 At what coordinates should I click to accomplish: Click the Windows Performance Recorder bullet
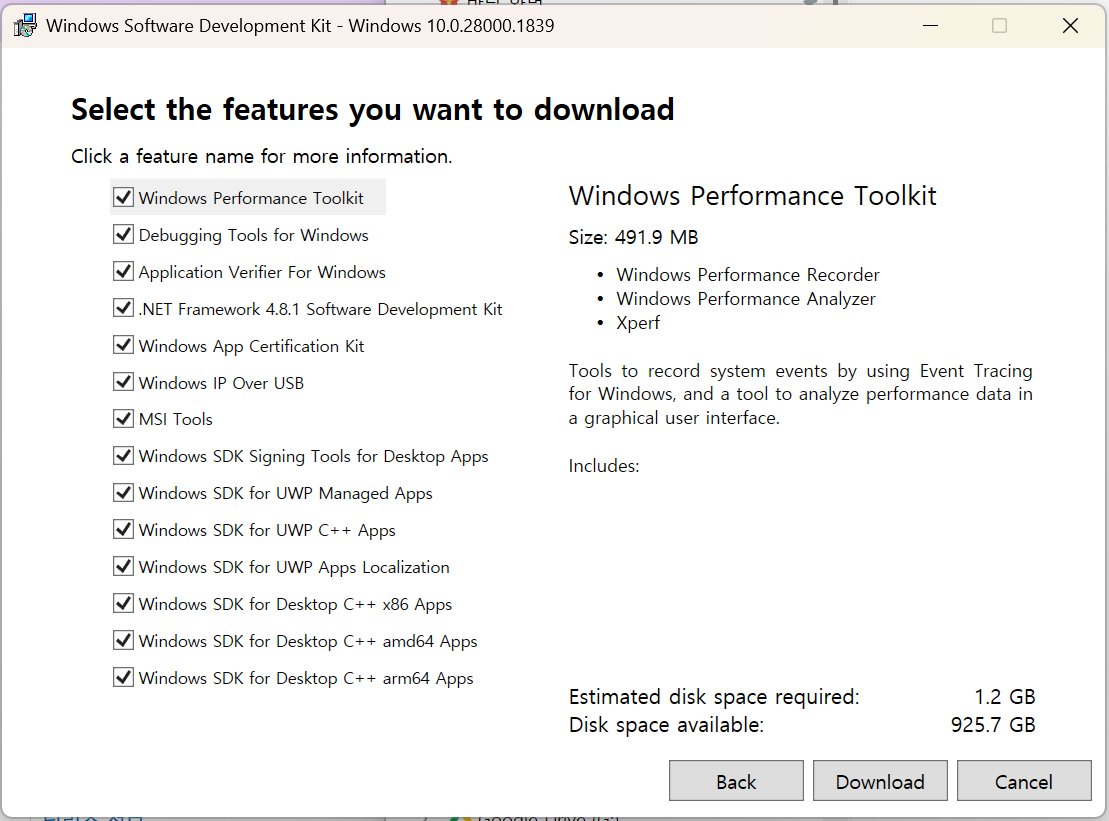coord(748,274)
